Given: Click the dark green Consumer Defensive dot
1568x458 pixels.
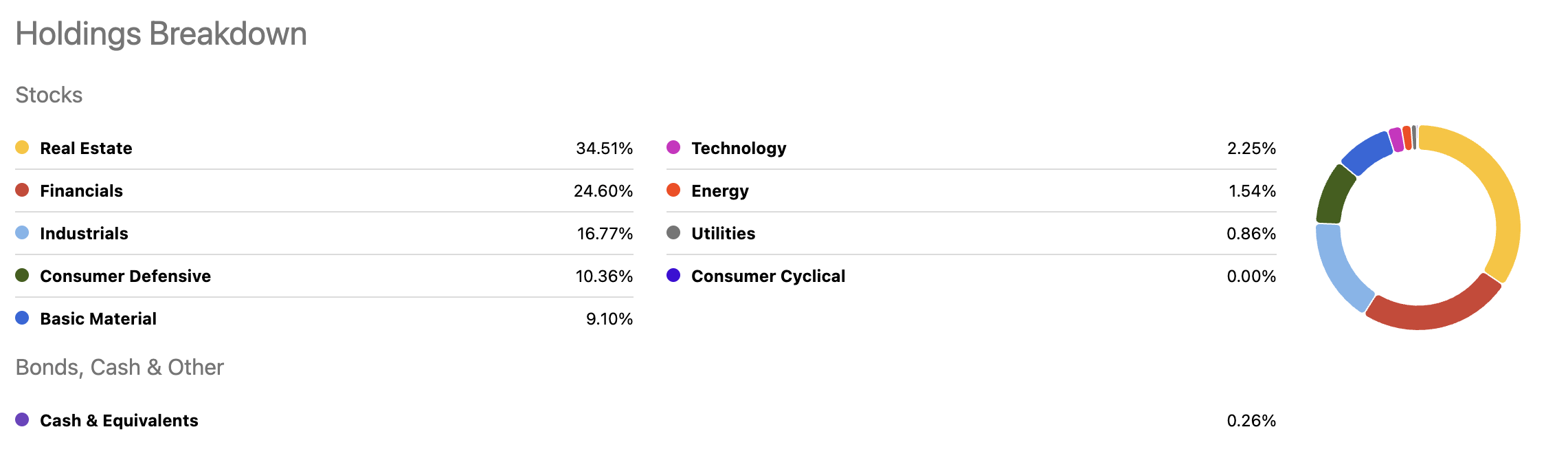Looking at the screenshot, I should pyautogui.click(x=22, y=275).
